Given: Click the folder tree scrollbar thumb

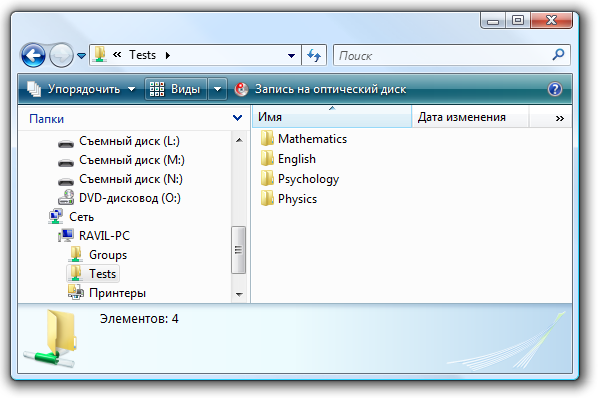Looking at the screenshot, I should pyautogui.click(x=238, y=250).
